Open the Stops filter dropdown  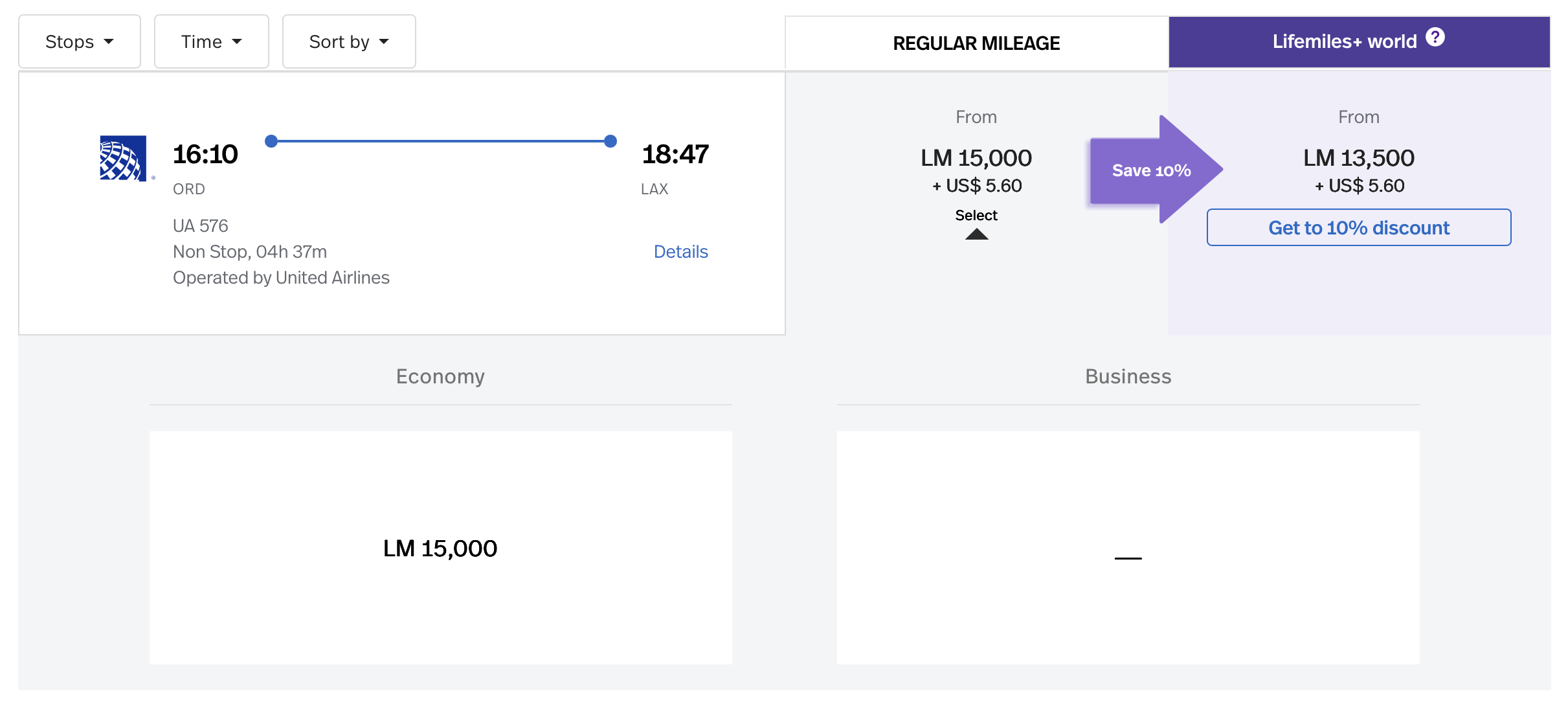[79, 41]
